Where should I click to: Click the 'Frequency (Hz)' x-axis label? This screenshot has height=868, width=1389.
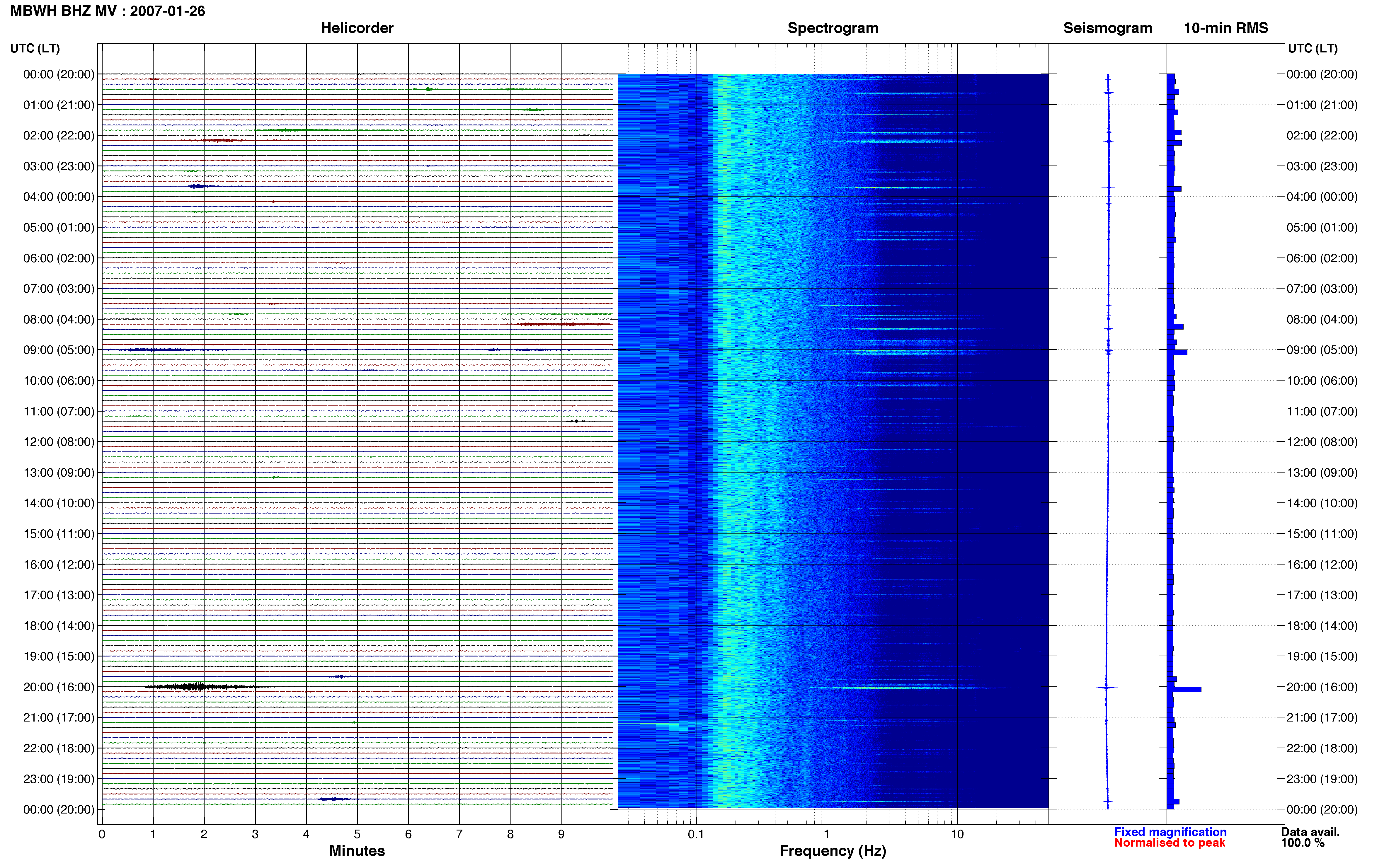tap(833, 851)
